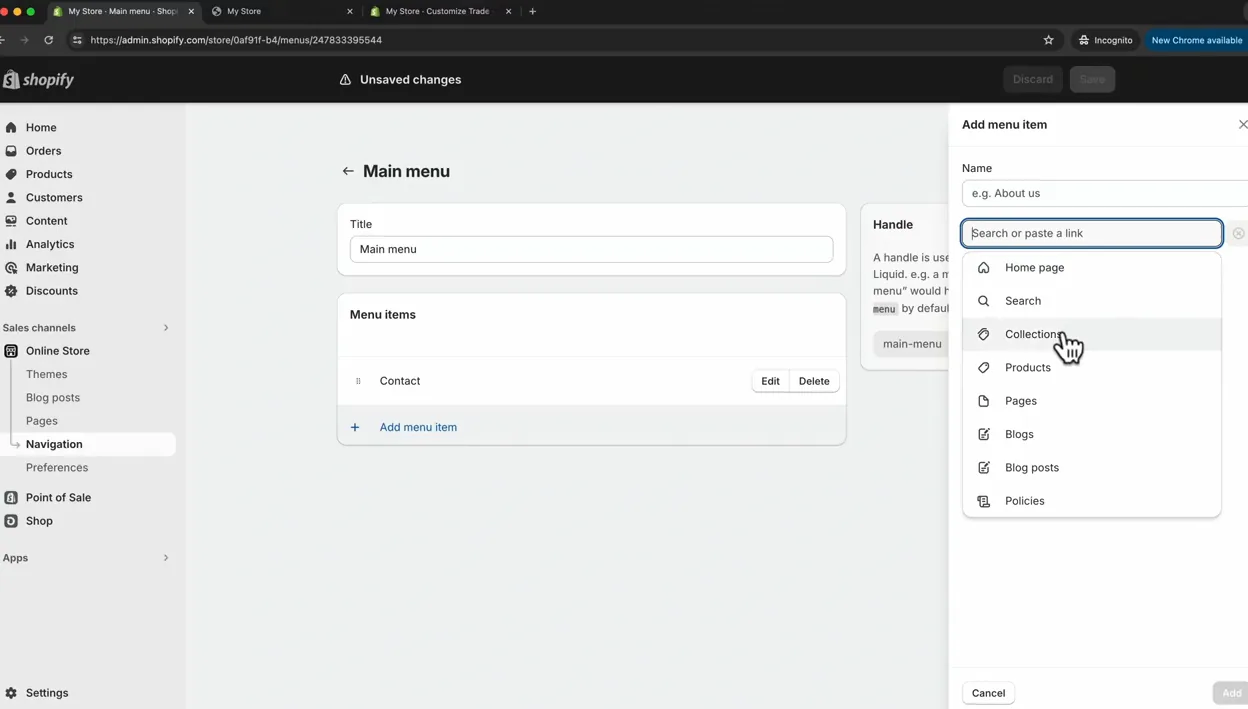Click the Search or paste a link field
1248x709 pixels.
tap(1092, 233)
